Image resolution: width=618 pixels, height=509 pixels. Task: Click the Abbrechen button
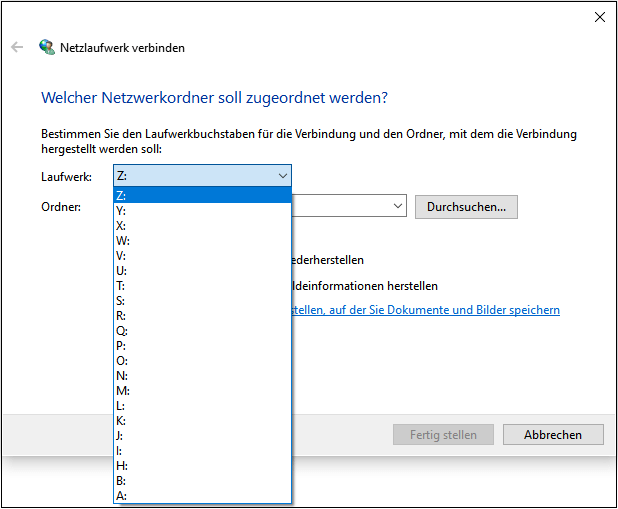[x=553, y=434]
